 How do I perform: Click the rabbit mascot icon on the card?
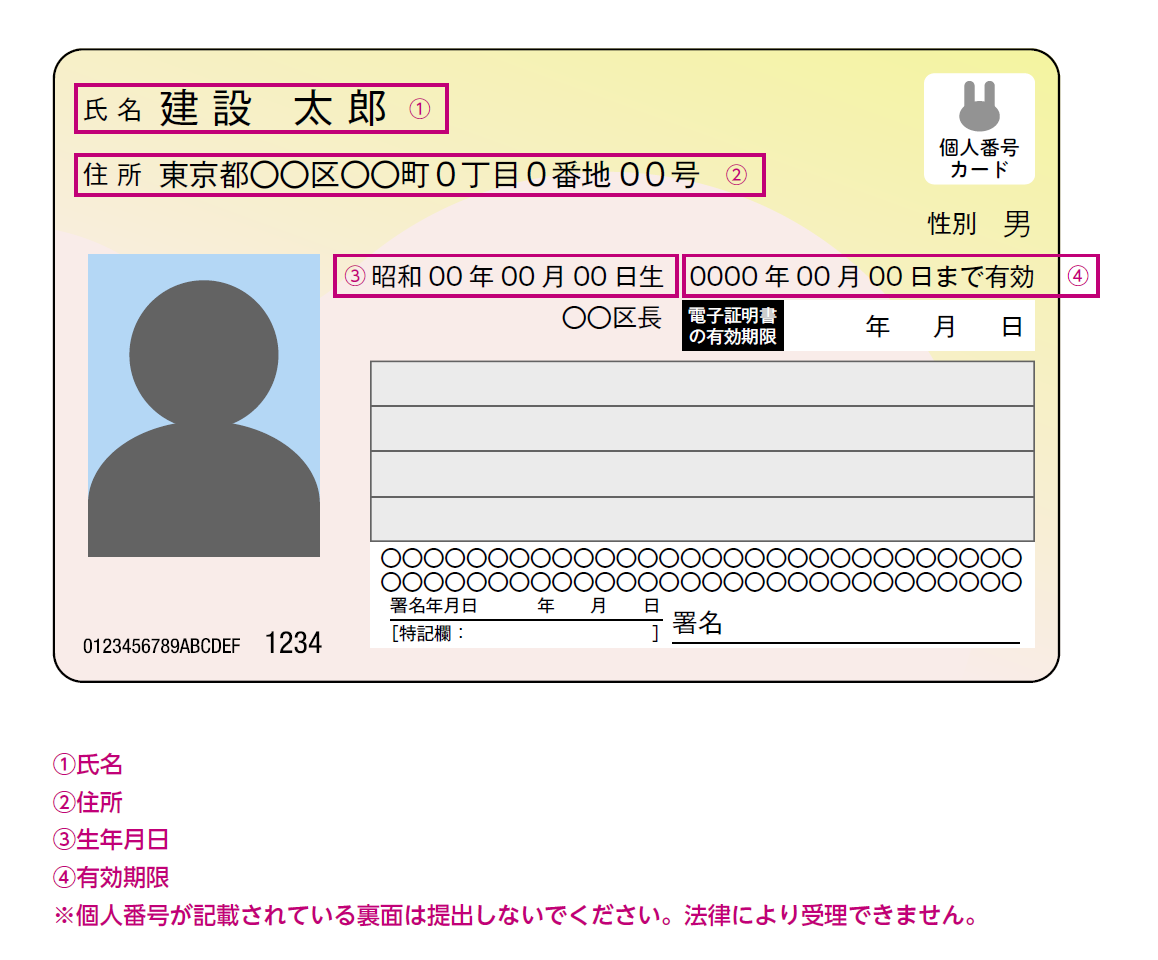pyautogui.click(x=979, y=105)
